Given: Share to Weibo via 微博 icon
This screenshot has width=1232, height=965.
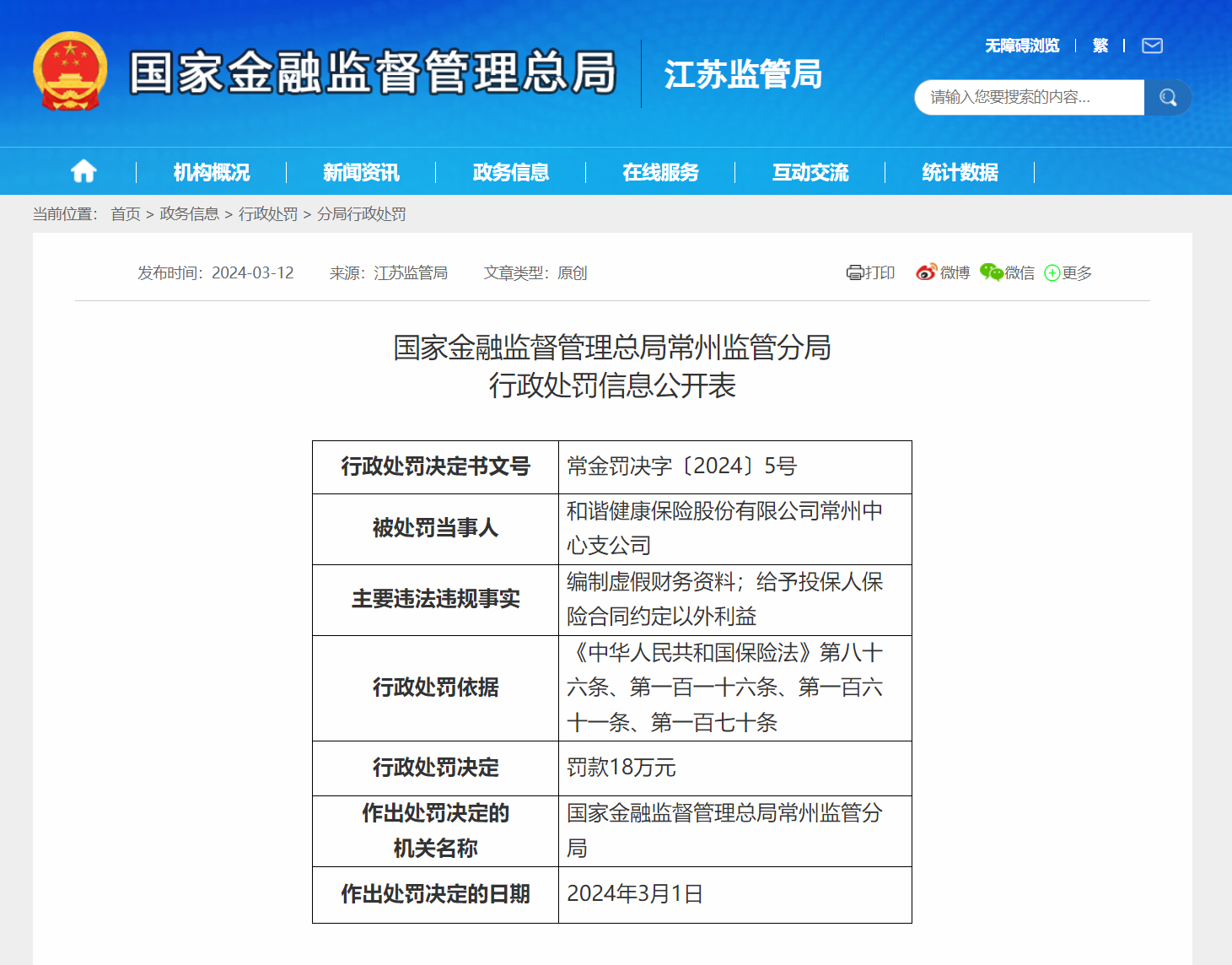Looking at the screenshot, I should click(x=943, y=272).
